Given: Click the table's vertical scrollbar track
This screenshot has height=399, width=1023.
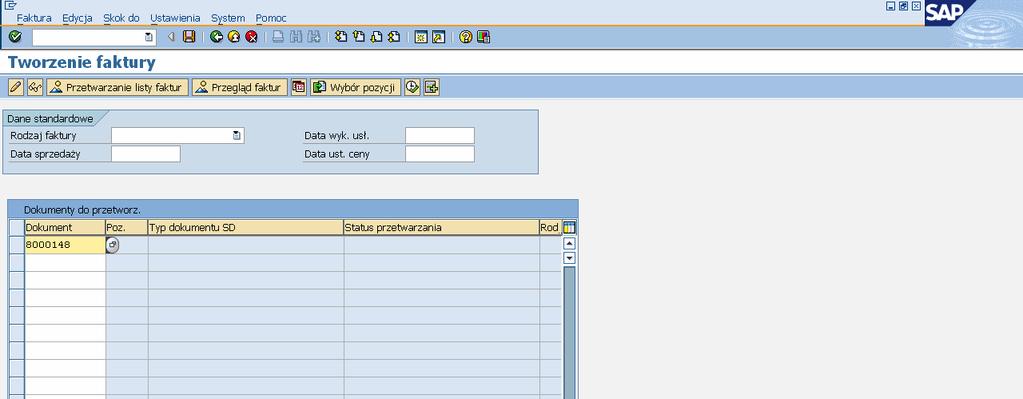Looking at the screenshot, I should [x=569, y=332].
